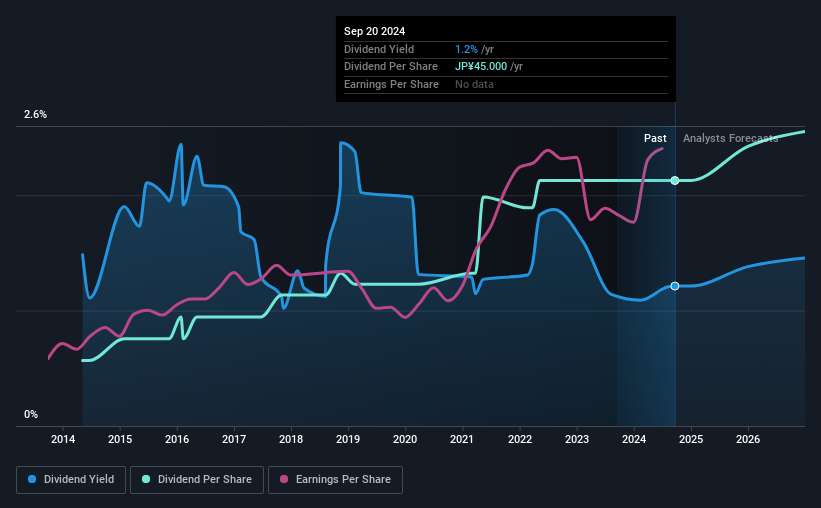Click the 2016 x-axis label

(x=177, y=439)
